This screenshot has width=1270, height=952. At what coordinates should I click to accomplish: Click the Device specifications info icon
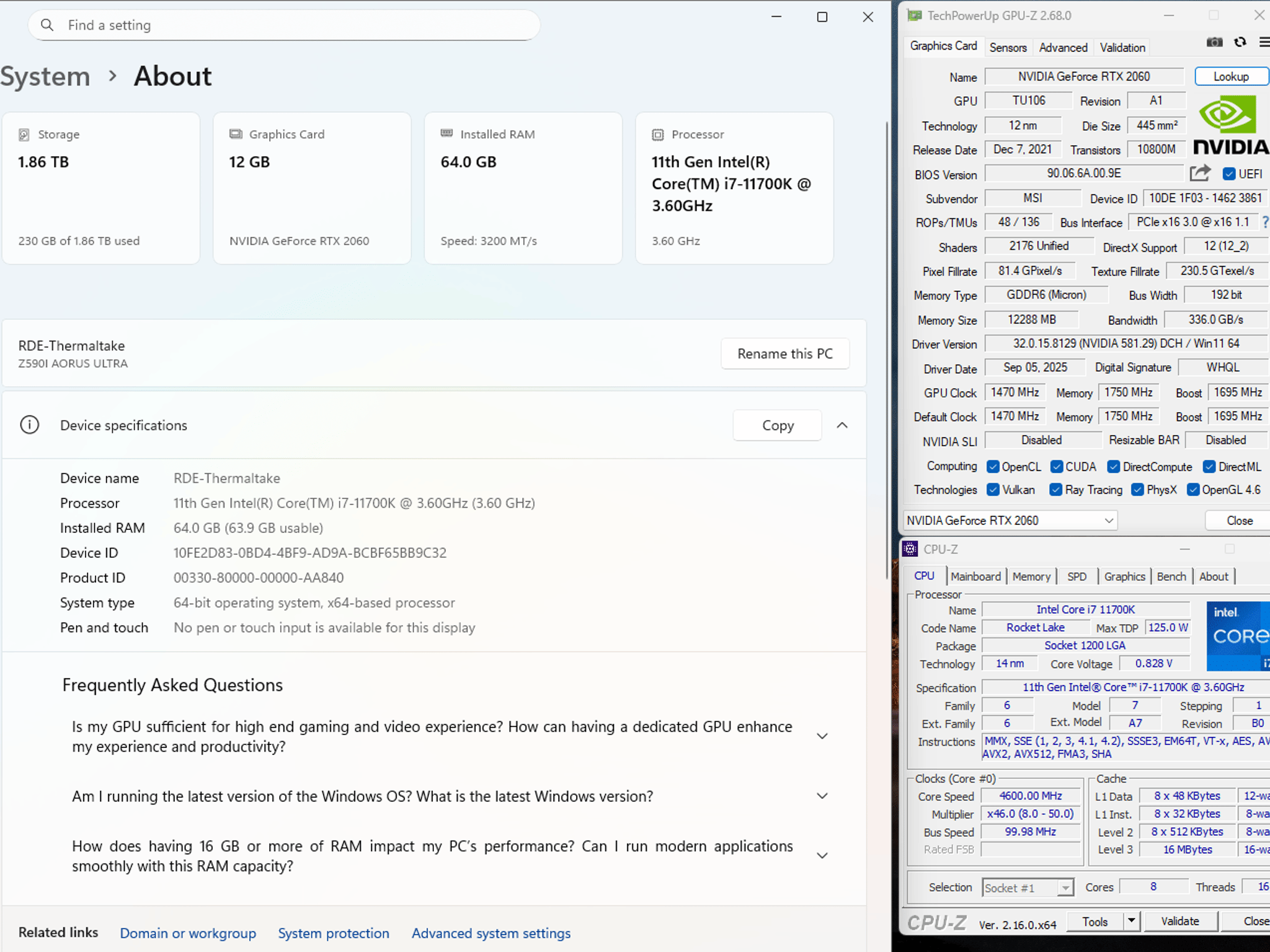(30, 425)
